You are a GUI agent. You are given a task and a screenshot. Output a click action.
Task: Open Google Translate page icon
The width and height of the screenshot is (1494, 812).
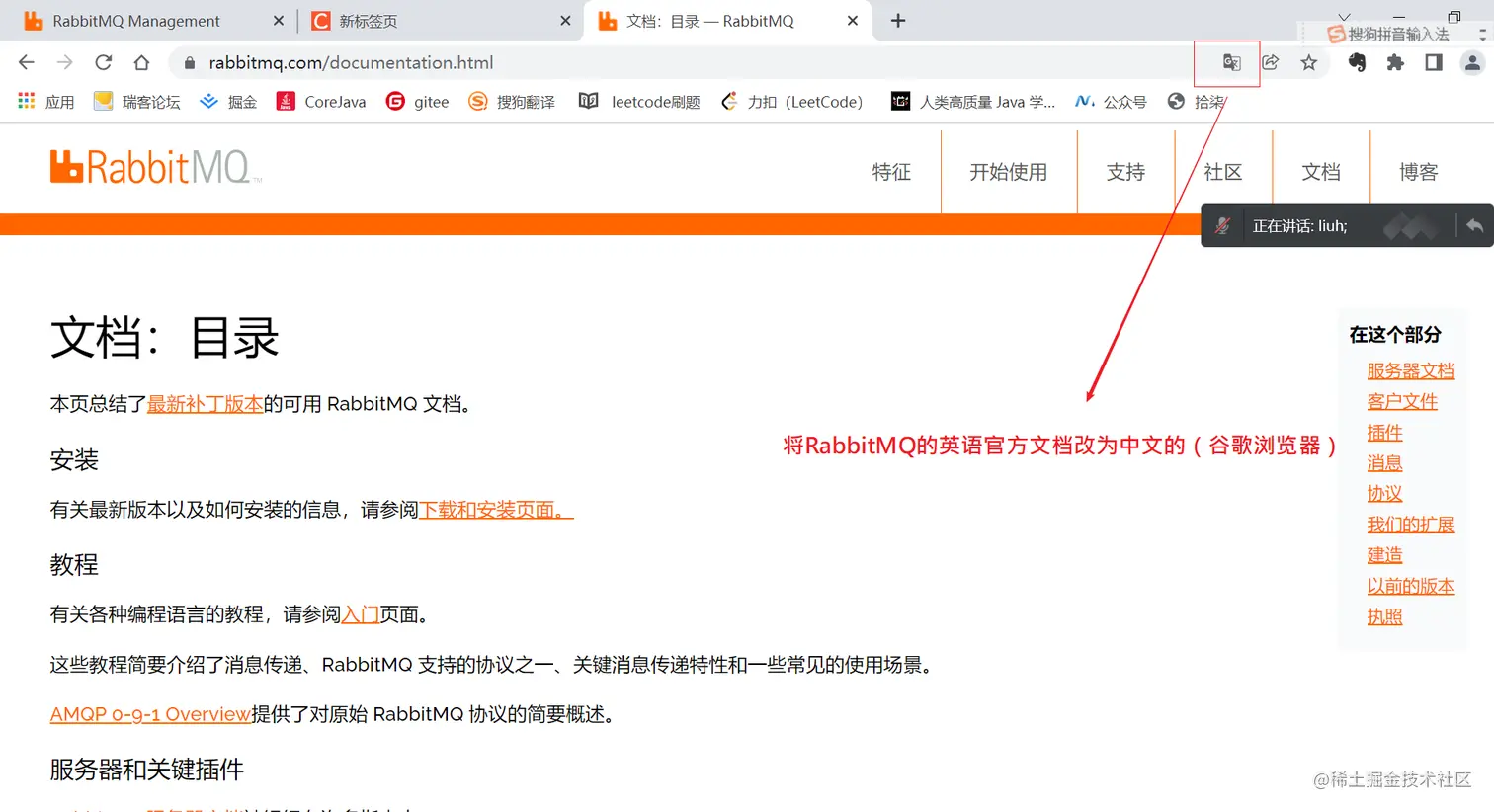click(x=1231, y=62)
